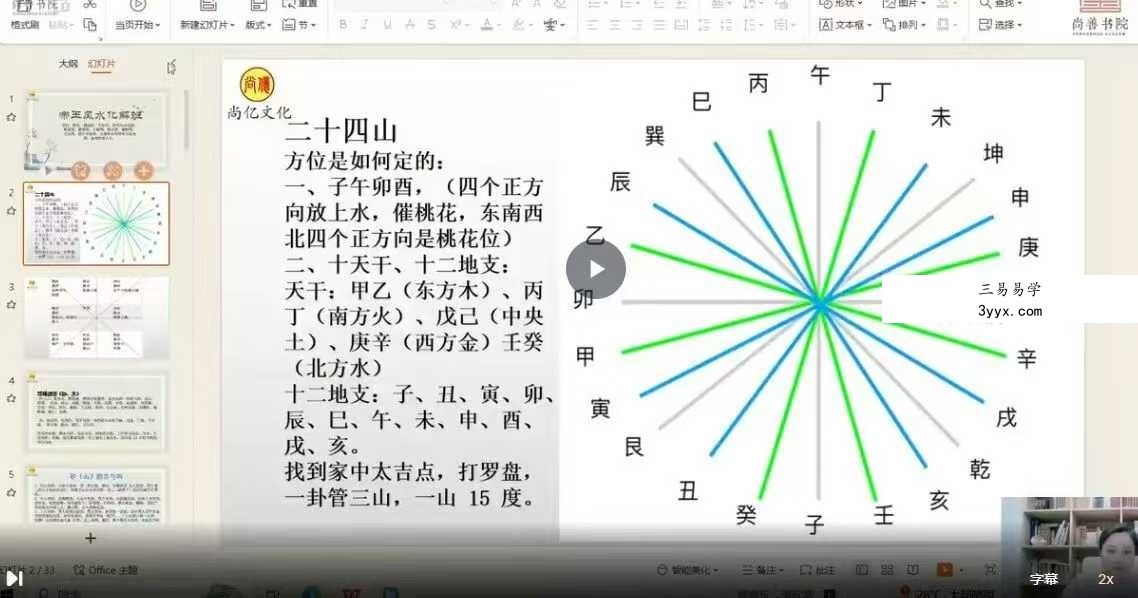This screenshot has width=1138, height=598.
Task: Click 批注 comments in status bar
Action: [x=816, y=570]
